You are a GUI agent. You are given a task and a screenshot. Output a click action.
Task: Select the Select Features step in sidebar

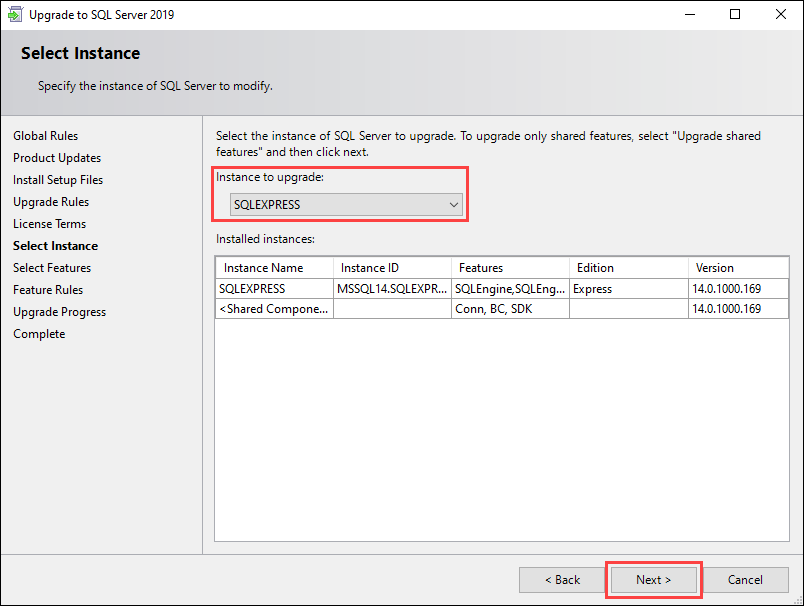click(x=52, y=268)
